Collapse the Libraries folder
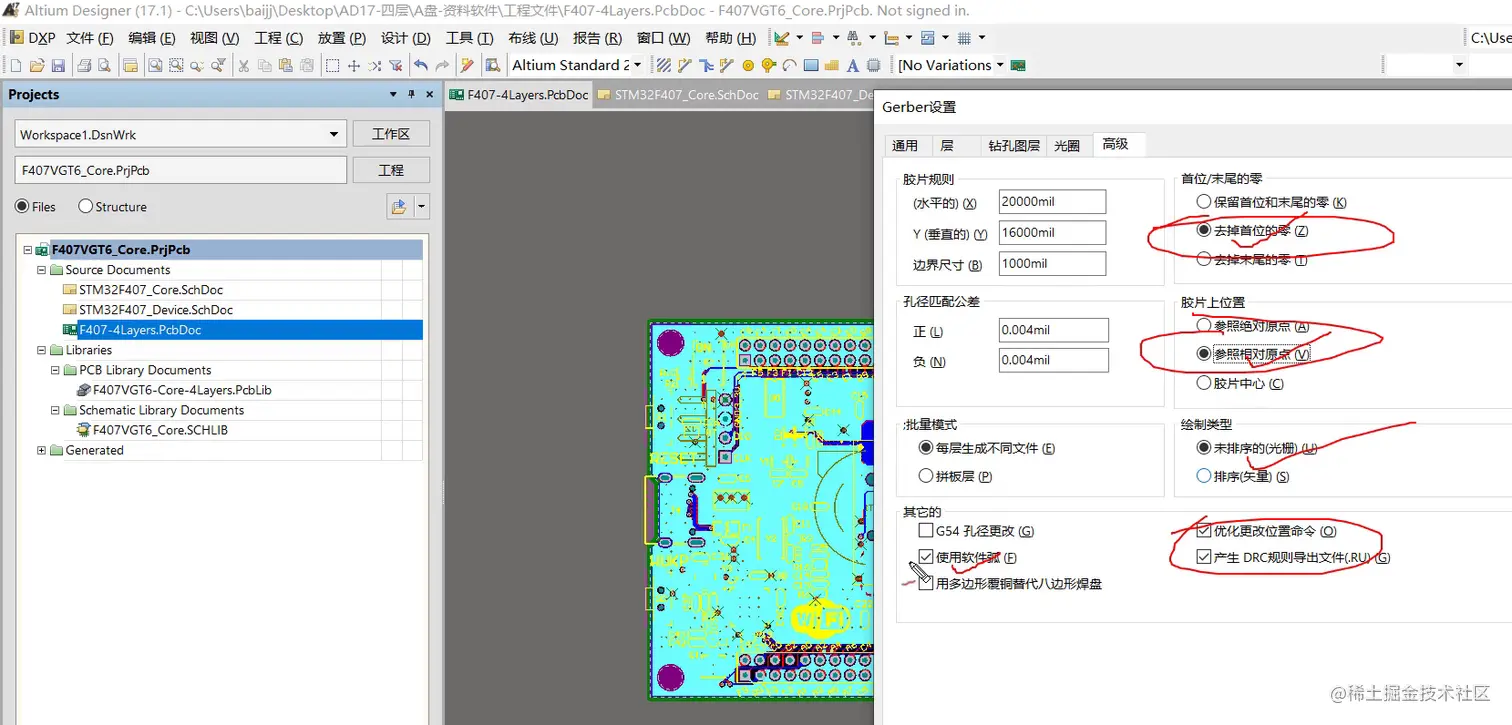 (x=42, y=350)
